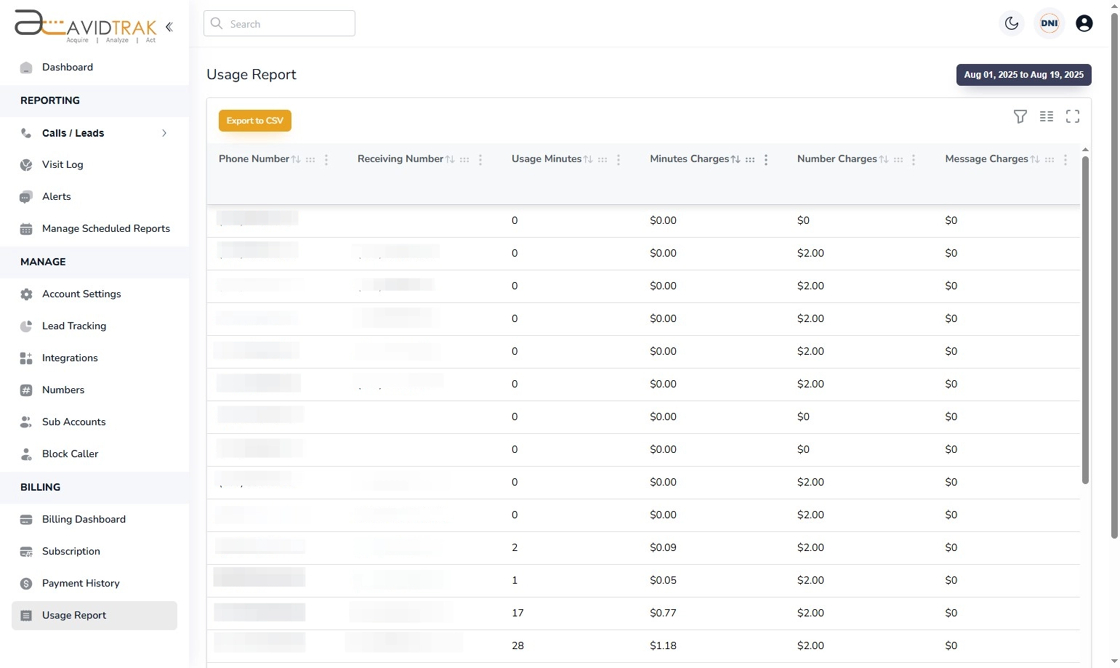Screen dimensions: 1120x668
Task: Click the $0.77 minutes charge cell
Action: click(663, 613)
